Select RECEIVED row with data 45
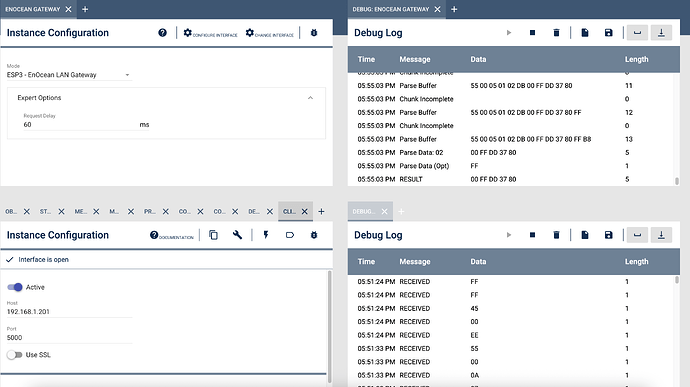The width and height of the screenshot is (690, 387). click(x=511, y=309)
